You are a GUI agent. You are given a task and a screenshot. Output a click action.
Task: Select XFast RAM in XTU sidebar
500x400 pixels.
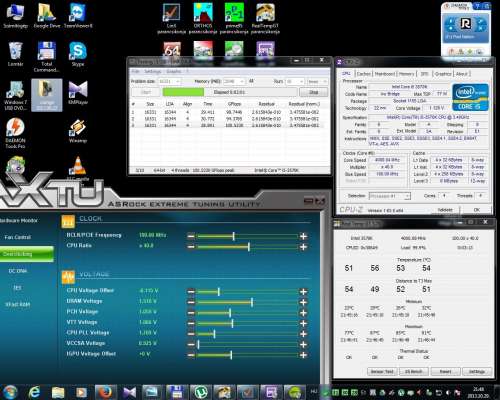[x=17, y=304]
